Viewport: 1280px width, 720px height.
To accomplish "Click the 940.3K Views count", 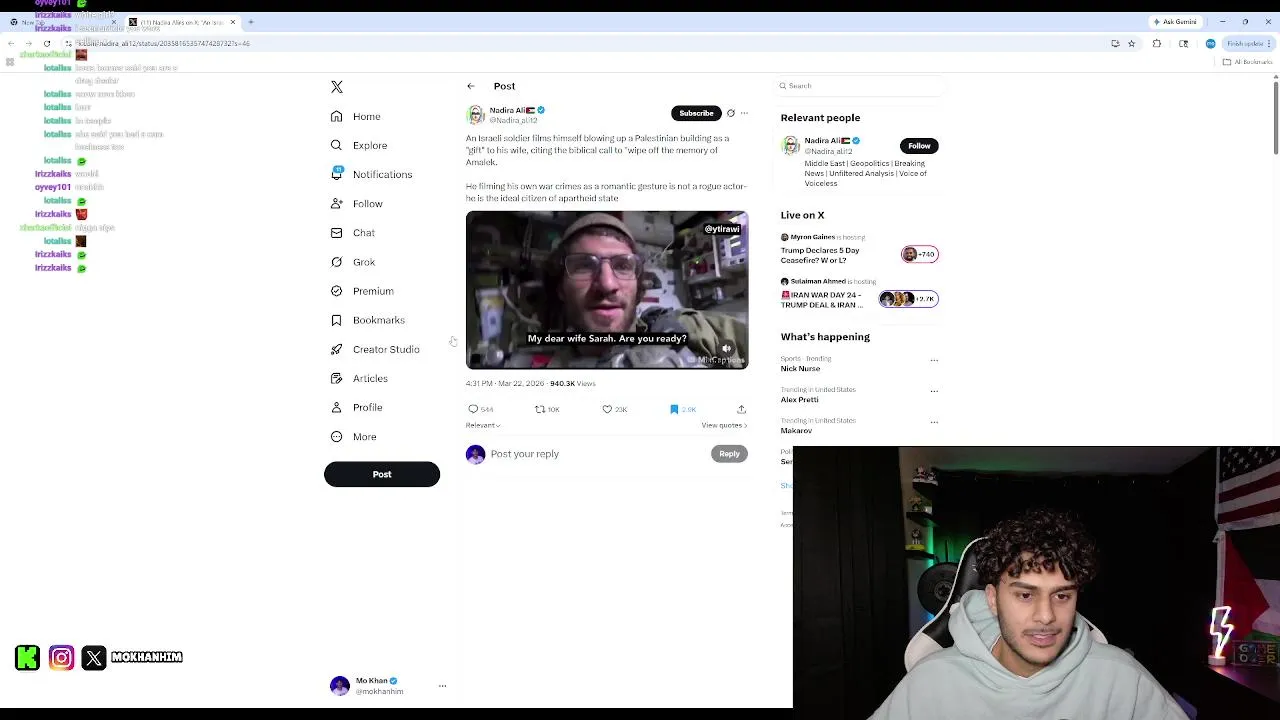I will 572,383.
